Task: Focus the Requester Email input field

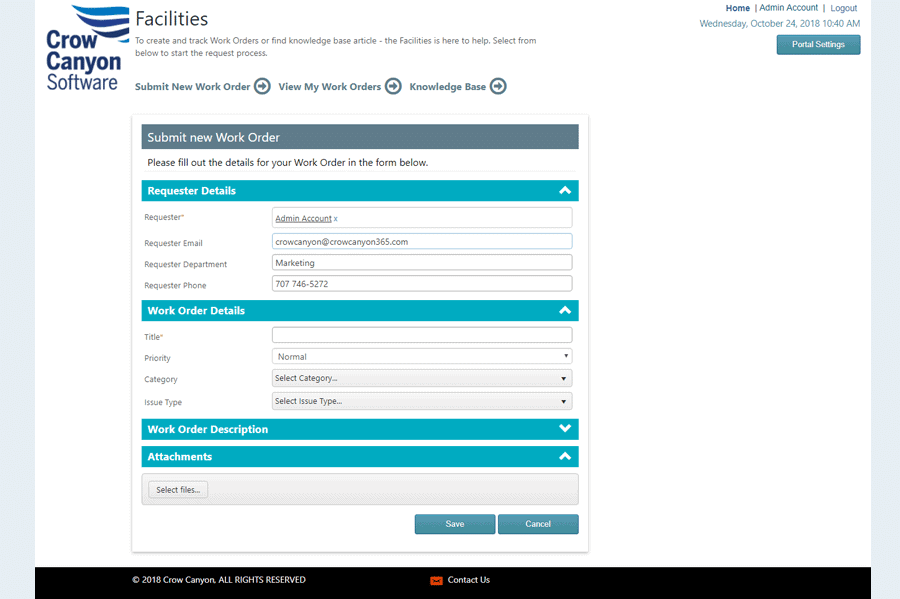Action: (422, 242)
